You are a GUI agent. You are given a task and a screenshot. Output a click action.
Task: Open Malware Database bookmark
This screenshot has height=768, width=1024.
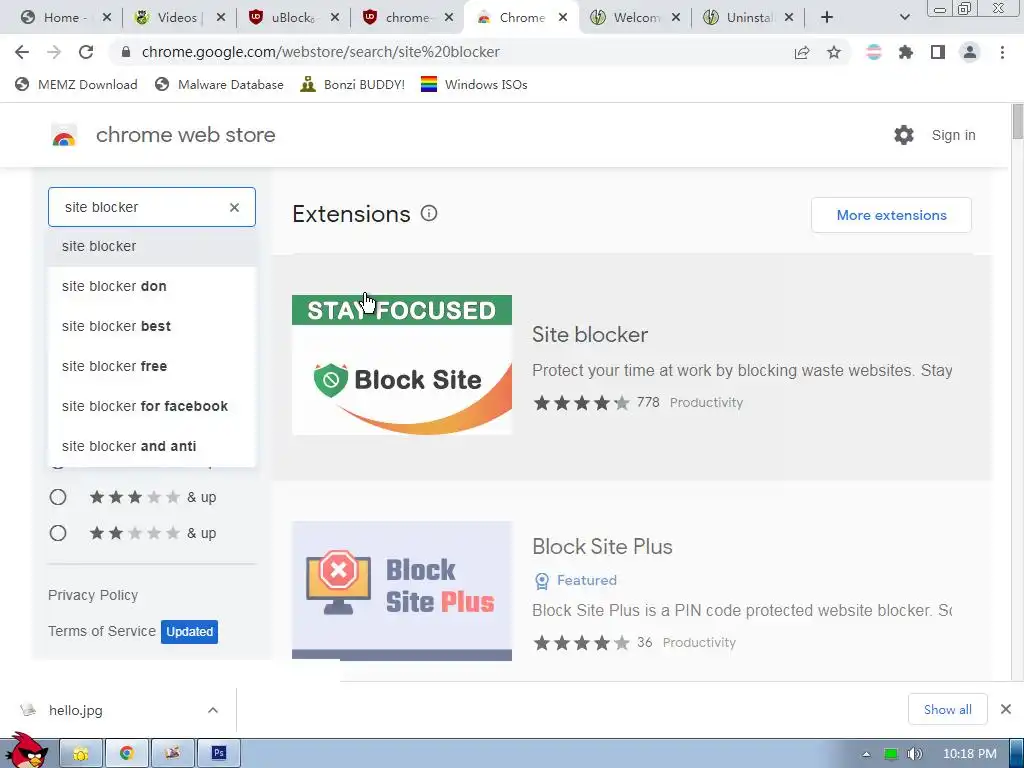click(x=219, y=84)
